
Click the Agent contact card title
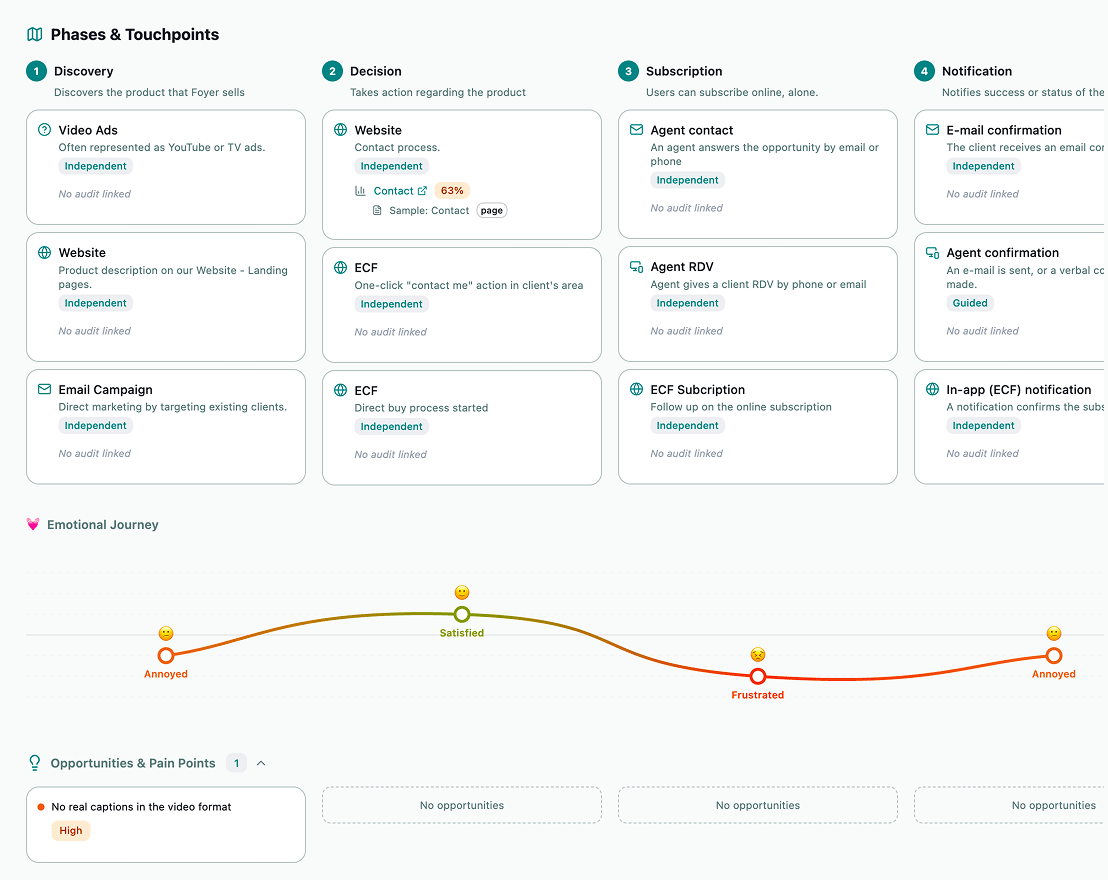click(x=692, y=130)
